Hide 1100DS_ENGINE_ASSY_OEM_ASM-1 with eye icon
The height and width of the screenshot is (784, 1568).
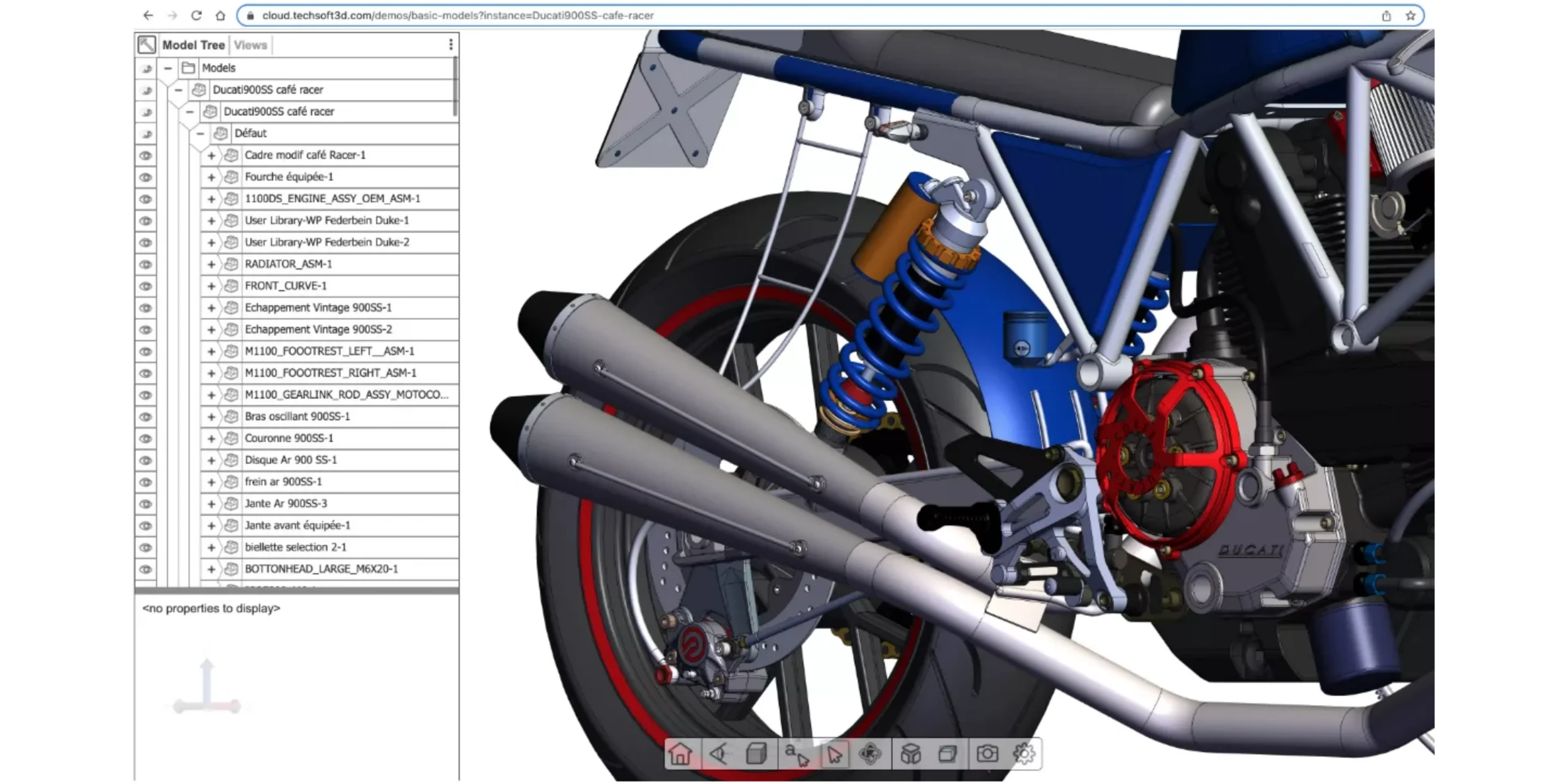[146, 199]
